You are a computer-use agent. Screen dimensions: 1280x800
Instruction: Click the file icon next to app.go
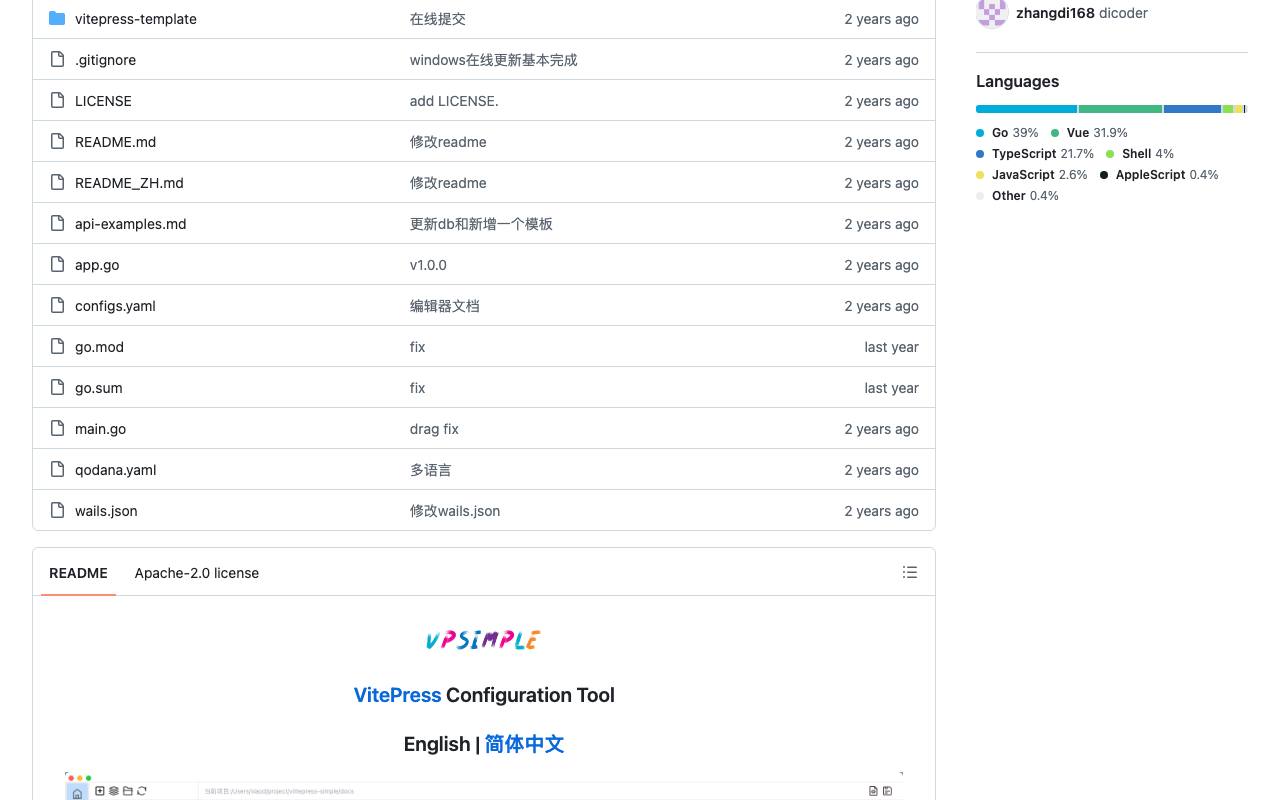click(57, 264)
